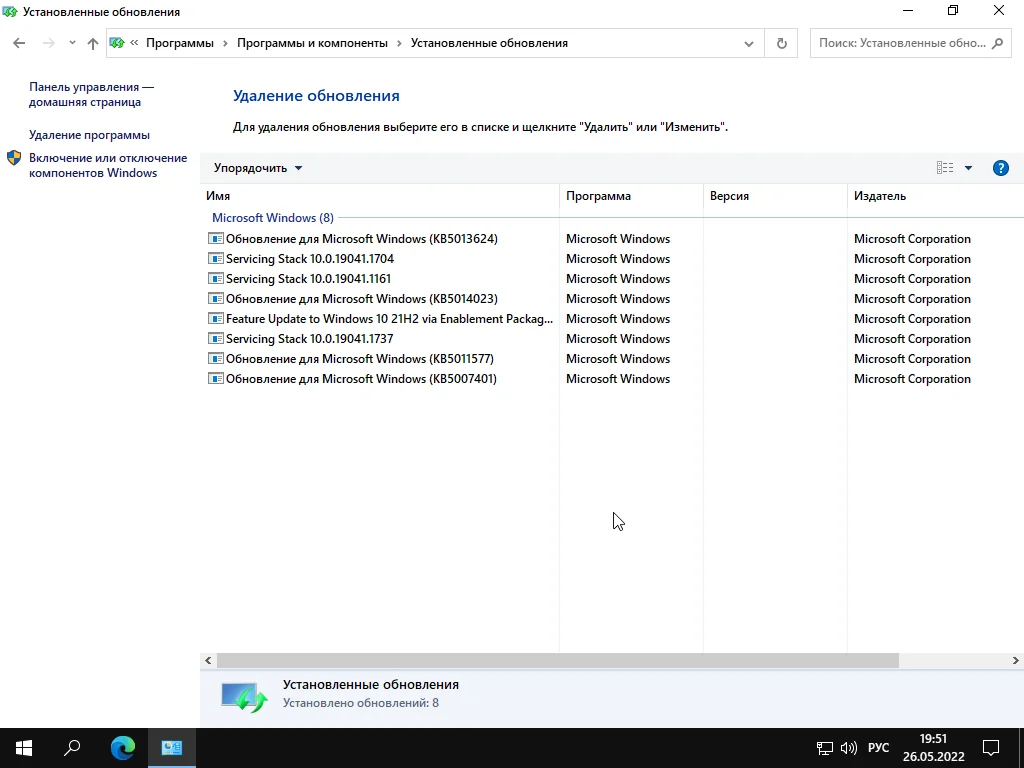Expand the address bar history dropdown

click(749, 44)
